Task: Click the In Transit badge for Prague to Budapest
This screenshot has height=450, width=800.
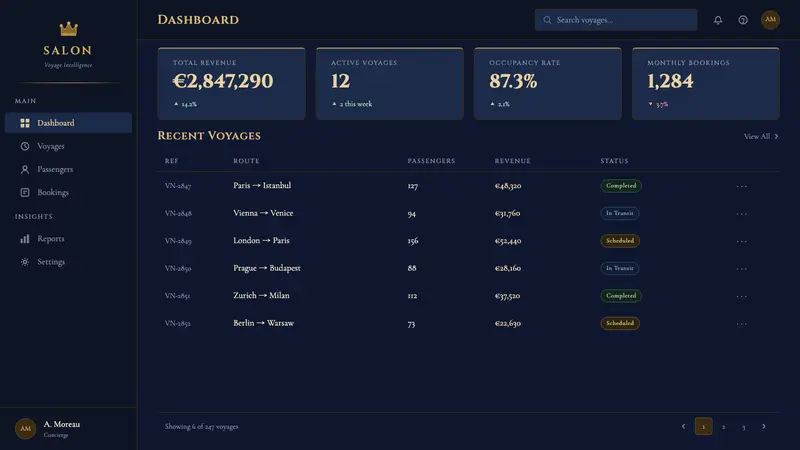Action: click(x=620, y=268)
